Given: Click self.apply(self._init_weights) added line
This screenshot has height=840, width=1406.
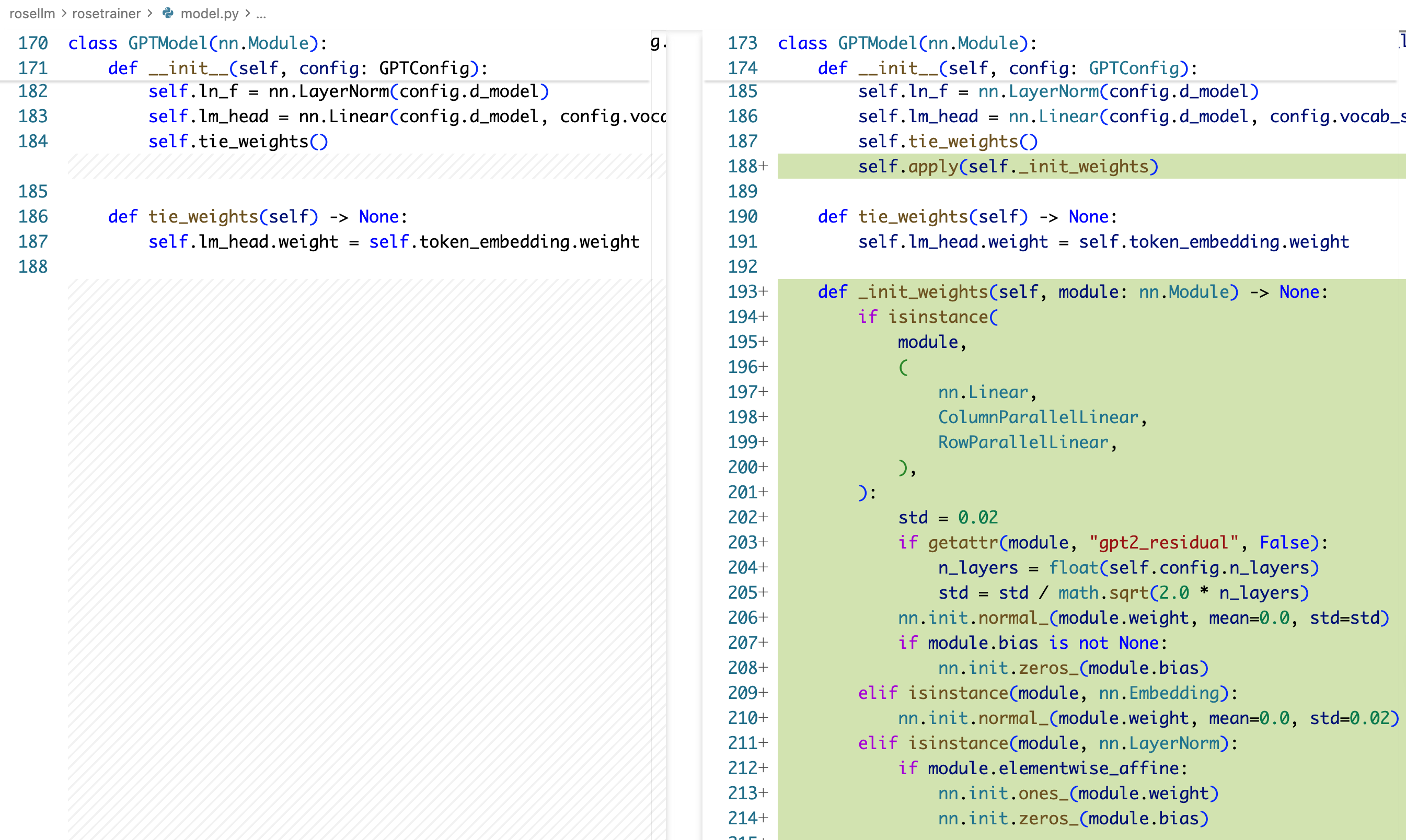Looking at the screenshot, I should coord(1008,167).
